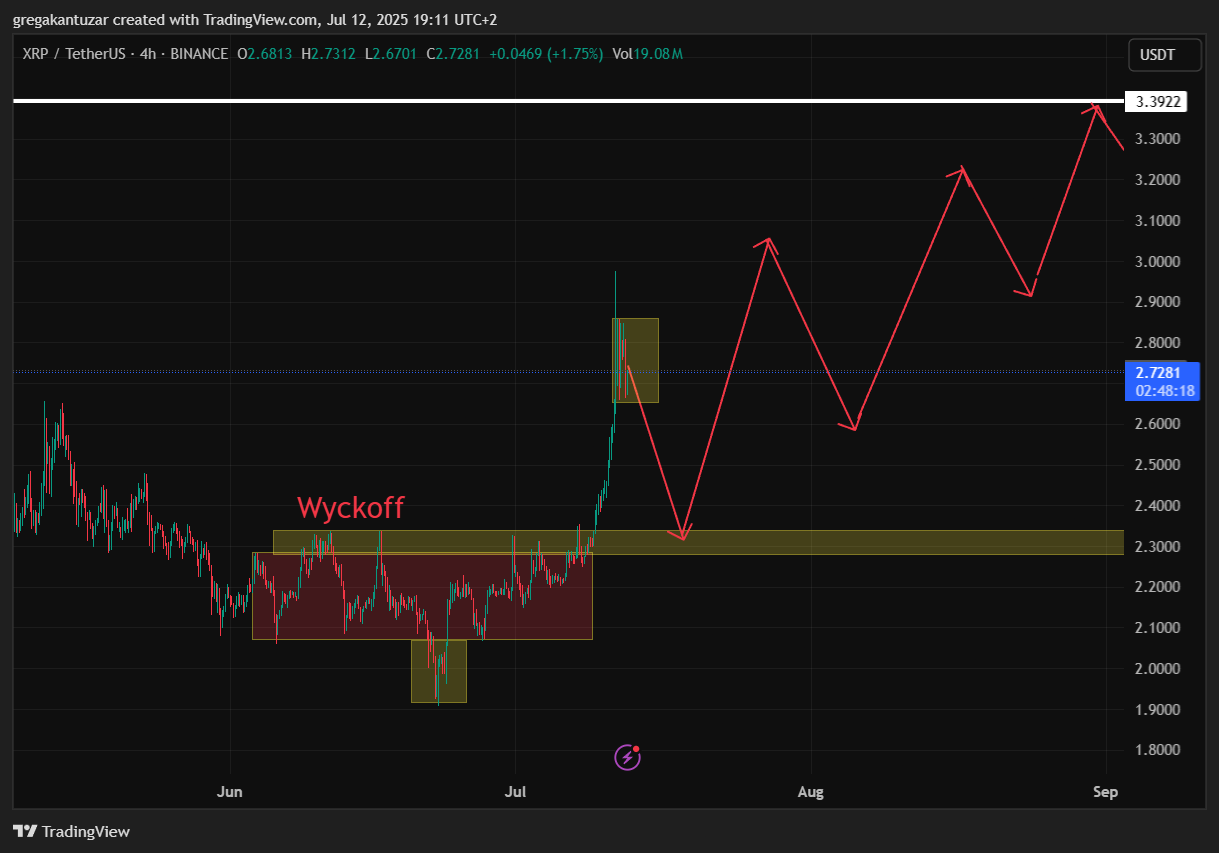
Task: Click the 2.5000 price axis label
Action: tap(1158, 465)
